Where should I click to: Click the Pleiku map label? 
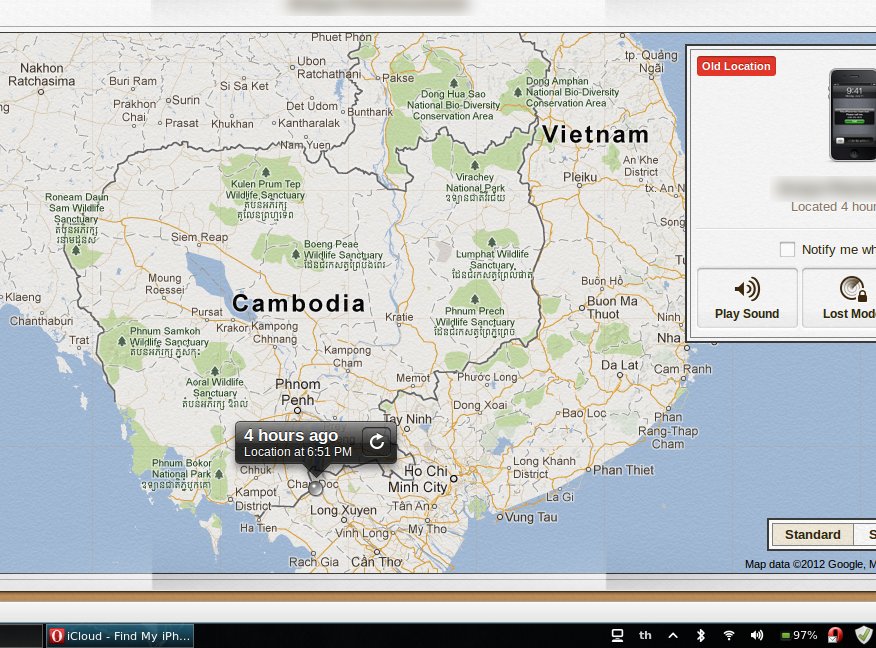coord(580,177)
